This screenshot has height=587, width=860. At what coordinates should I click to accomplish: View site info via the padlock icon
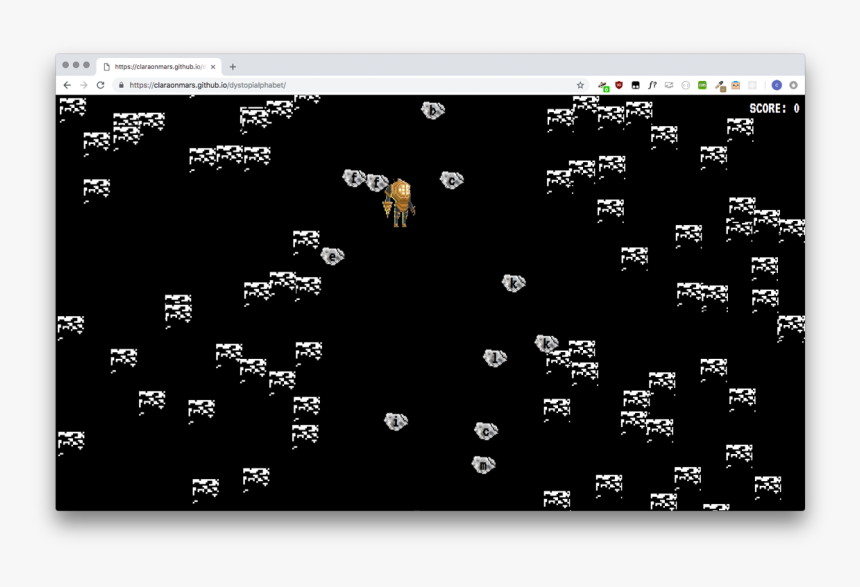pos(121,85)
